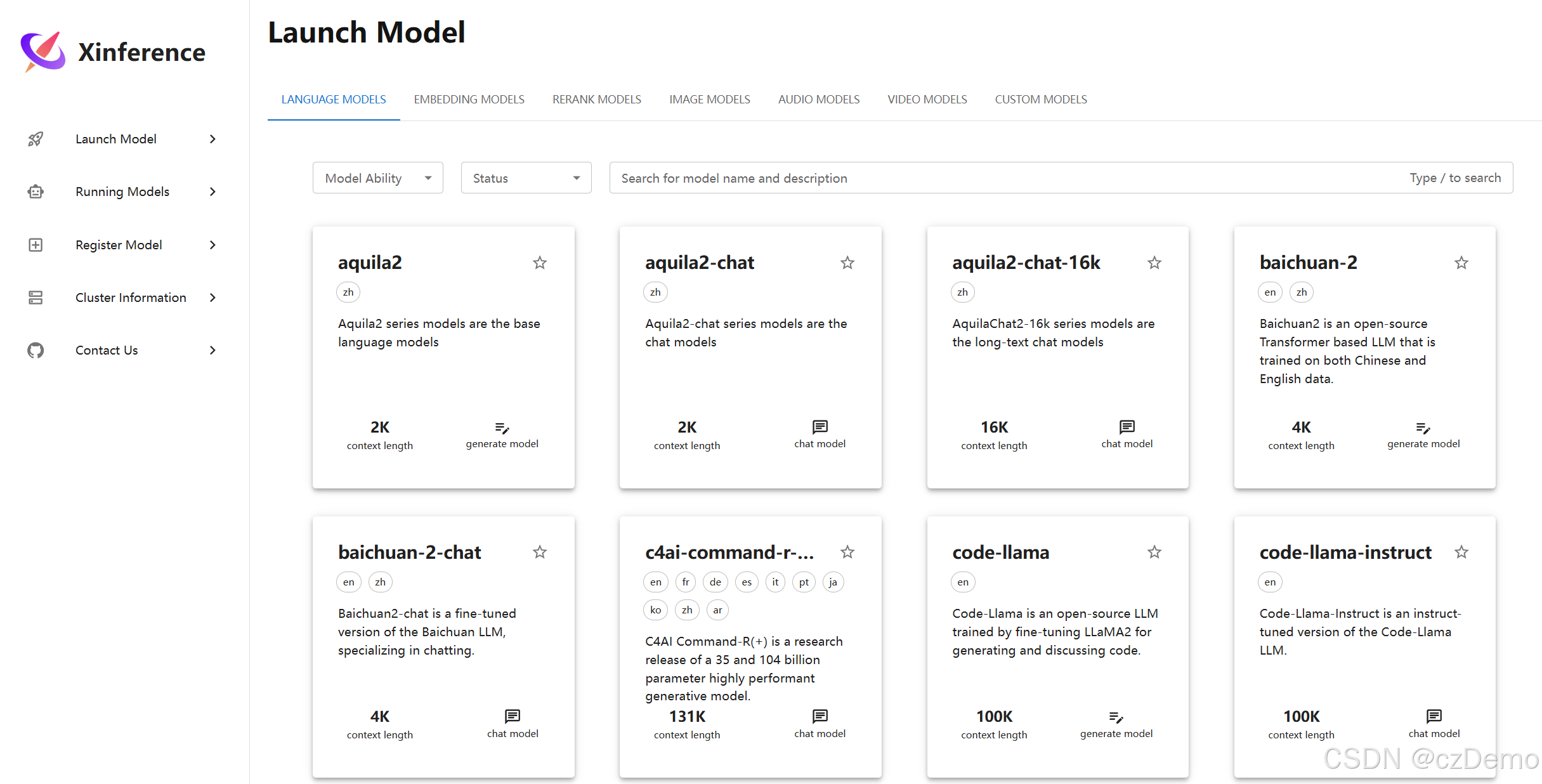This screenshot has width=1542, height=784.
Task: Click the baichuan-2-chat model title
Action: click(409, 552)
